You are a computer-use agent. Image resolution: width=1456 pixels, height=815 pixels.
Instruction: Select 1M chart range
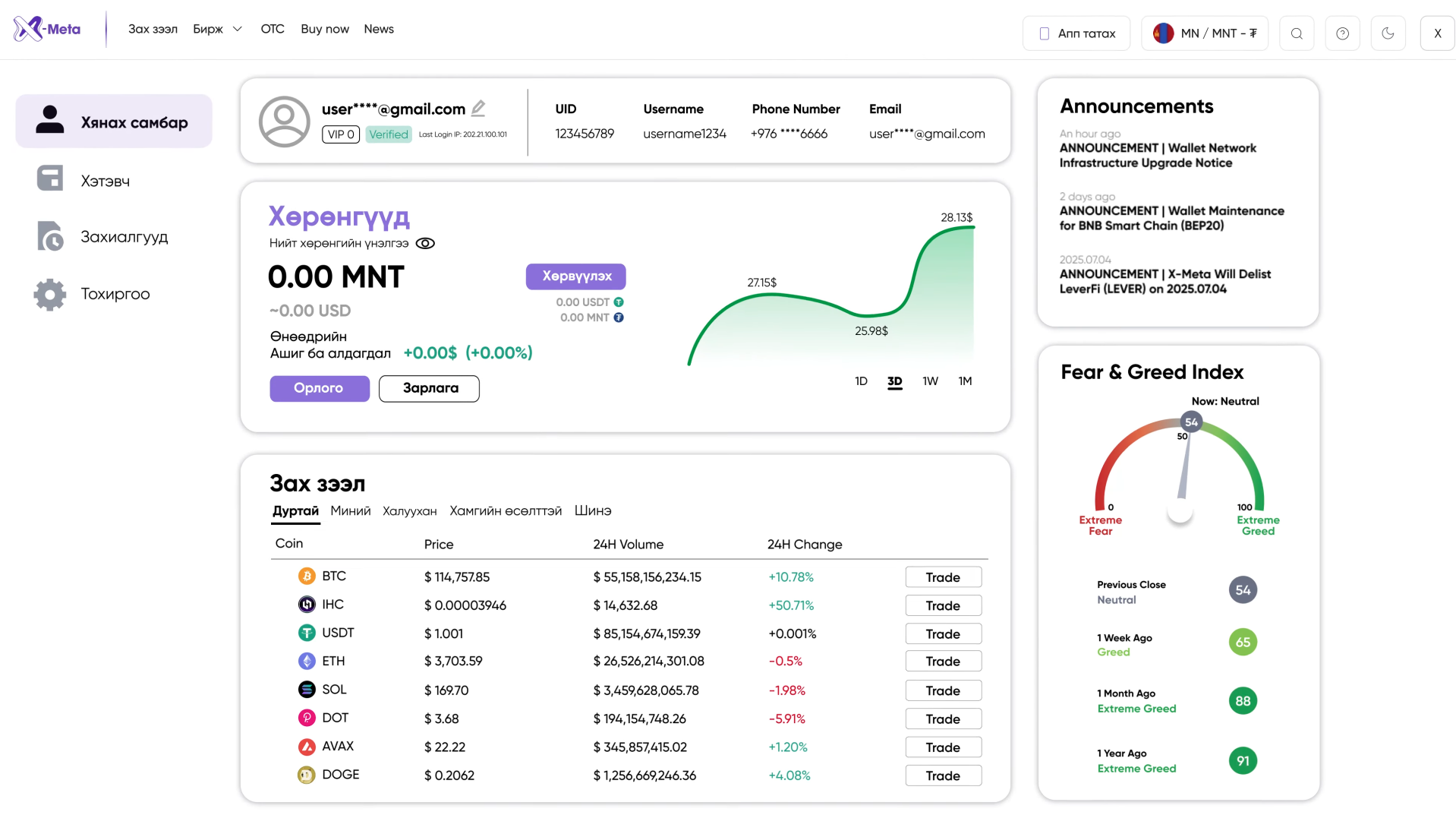[x=965, y=381]
